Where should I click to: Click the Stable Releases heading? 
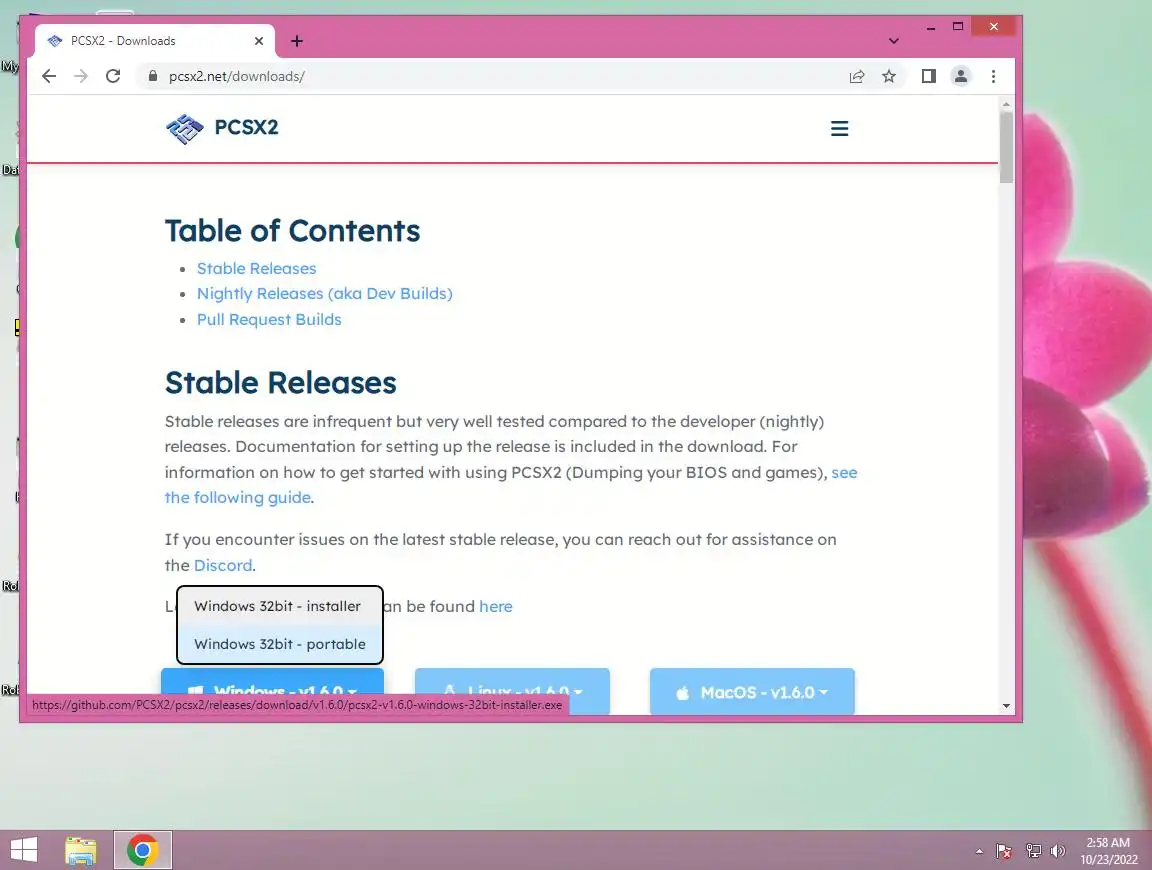pos(281,383)
